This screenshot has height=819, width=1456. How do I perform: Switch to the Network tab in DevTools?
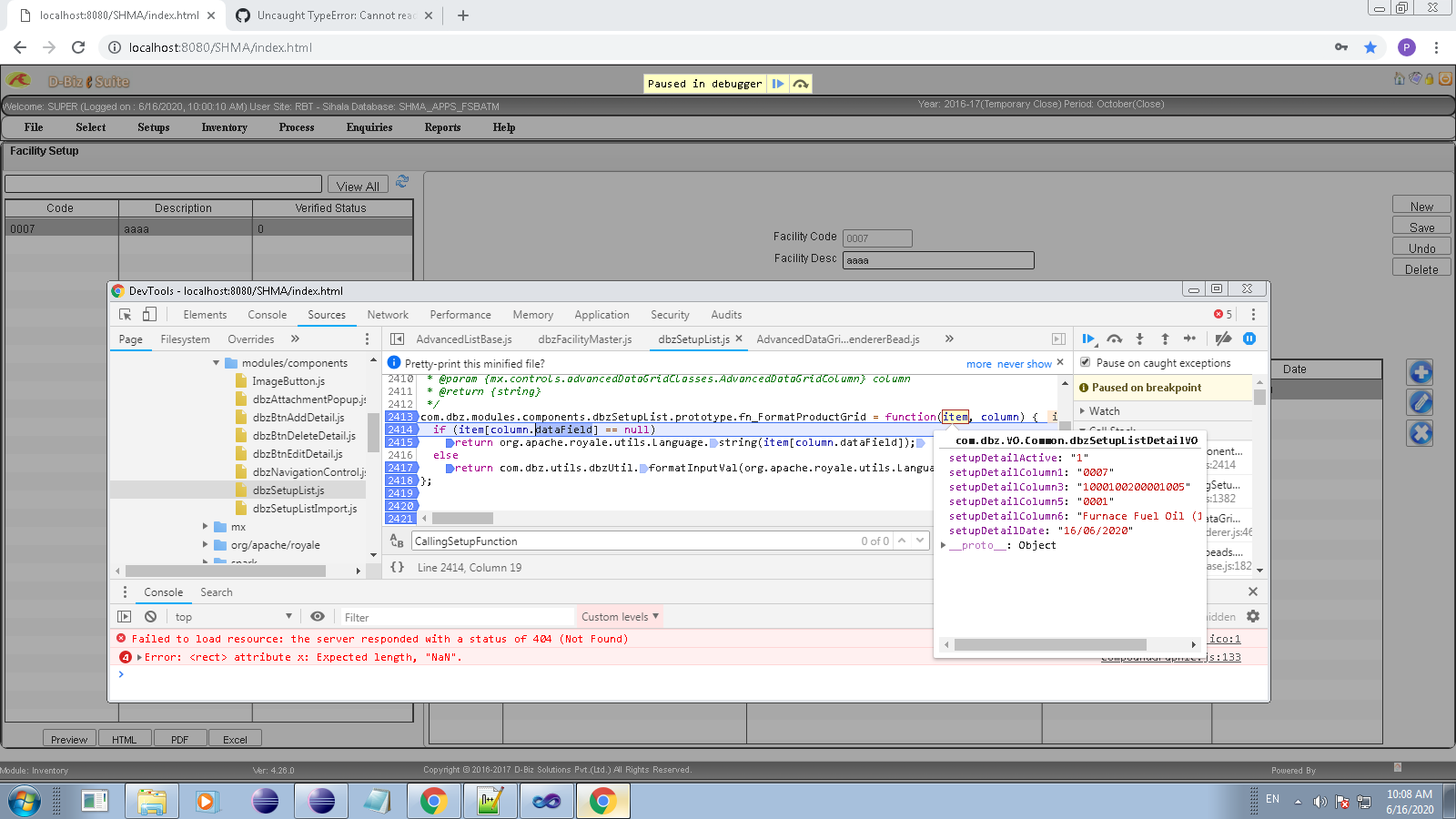coord(388,315)
